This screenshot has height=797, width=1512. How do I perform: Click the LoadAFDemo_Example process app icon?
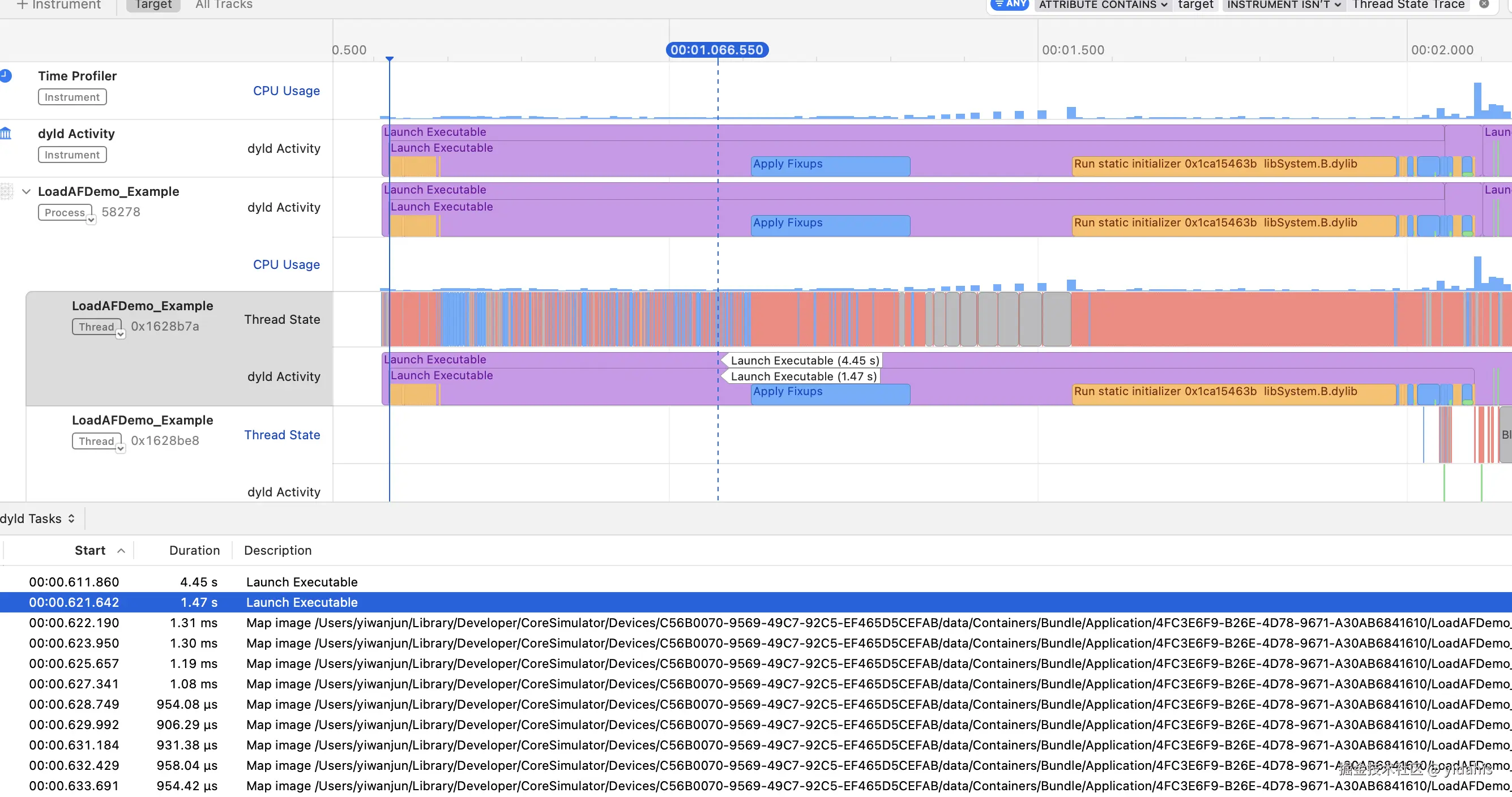click(6, 191)
